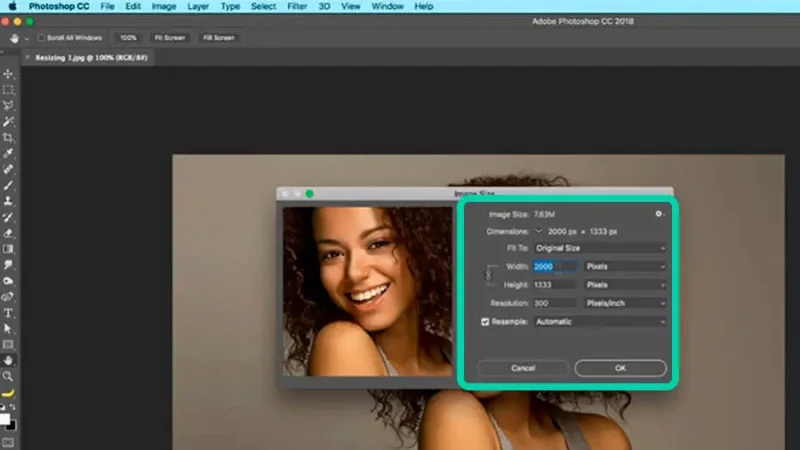Open the View menu

click(x=351, y=6)
